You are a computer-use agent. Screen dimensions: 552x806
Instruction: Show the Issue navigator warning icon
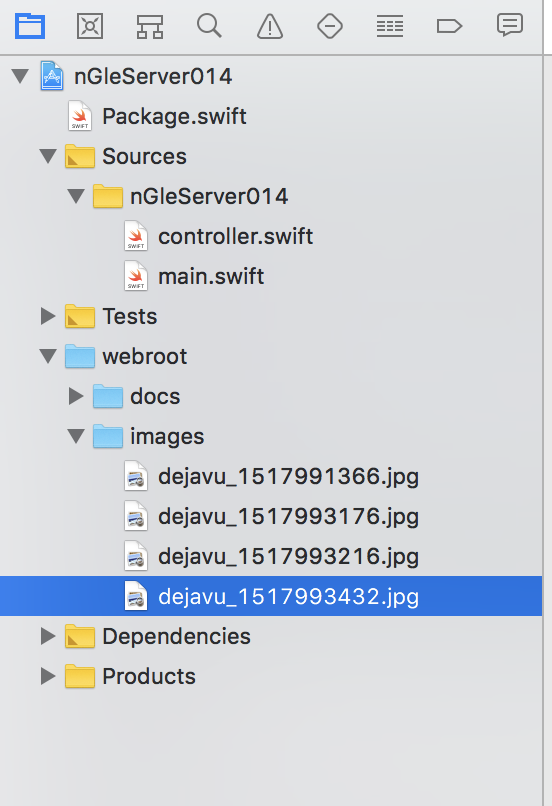tap(270, 26)
